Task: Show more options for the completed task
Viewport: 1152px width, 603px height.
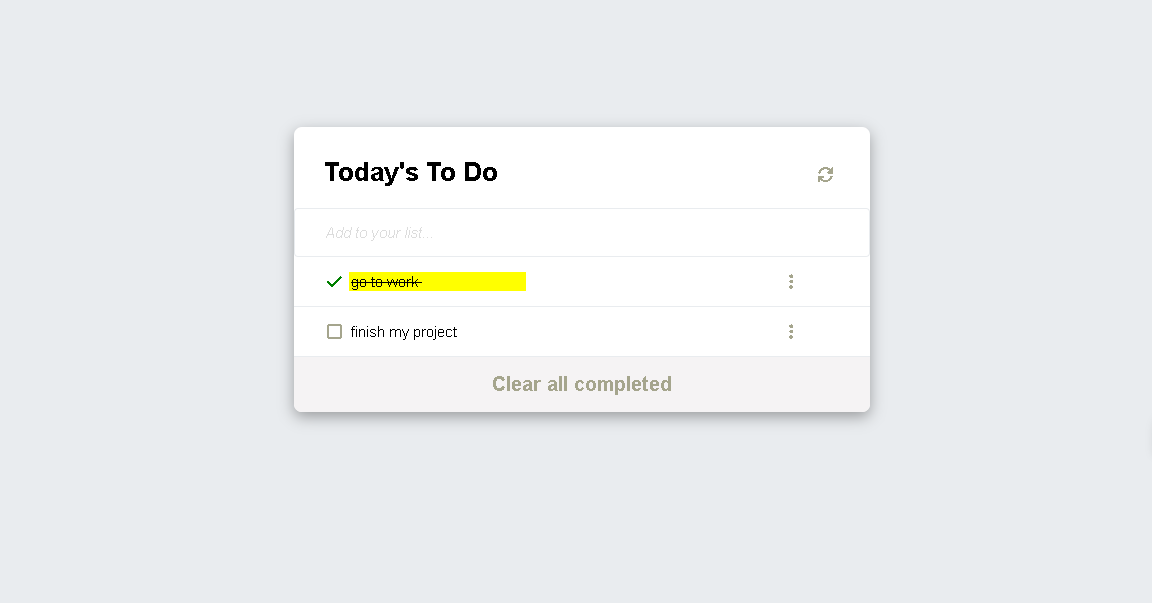Action: click(x=791, y=282)
